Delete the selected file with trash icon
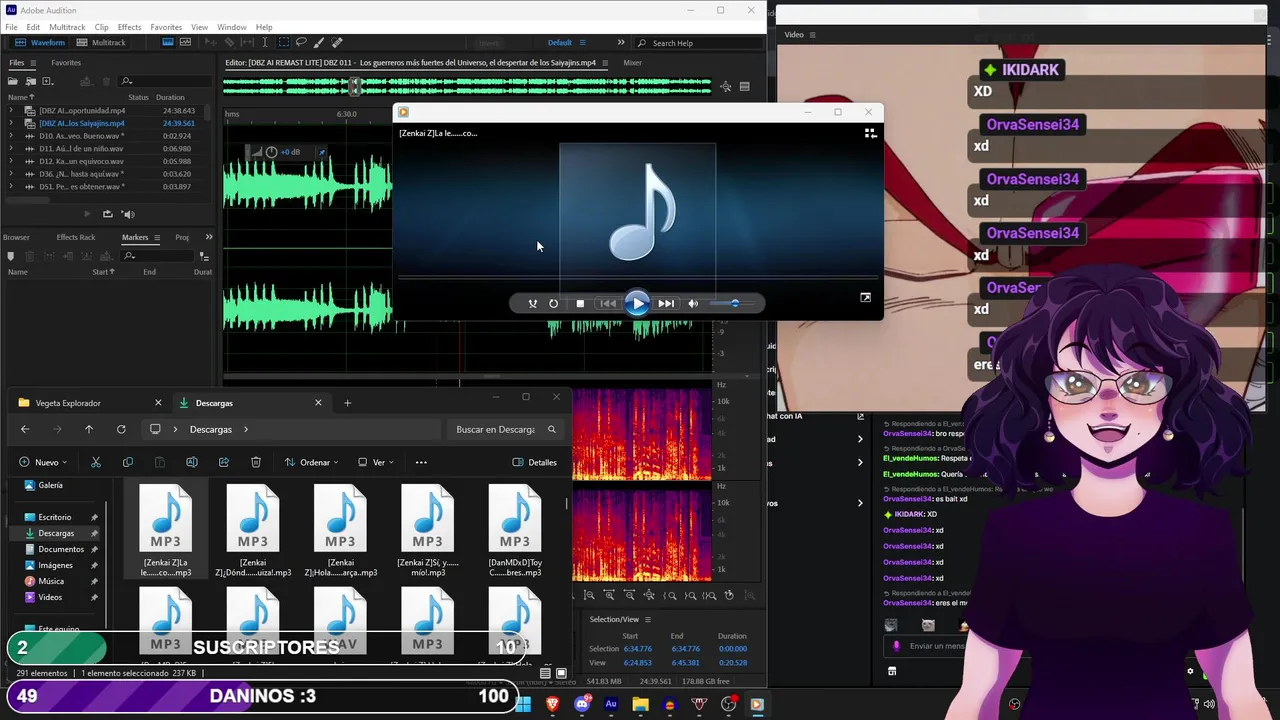The image size is (1280, 720). tap(256, 462)
